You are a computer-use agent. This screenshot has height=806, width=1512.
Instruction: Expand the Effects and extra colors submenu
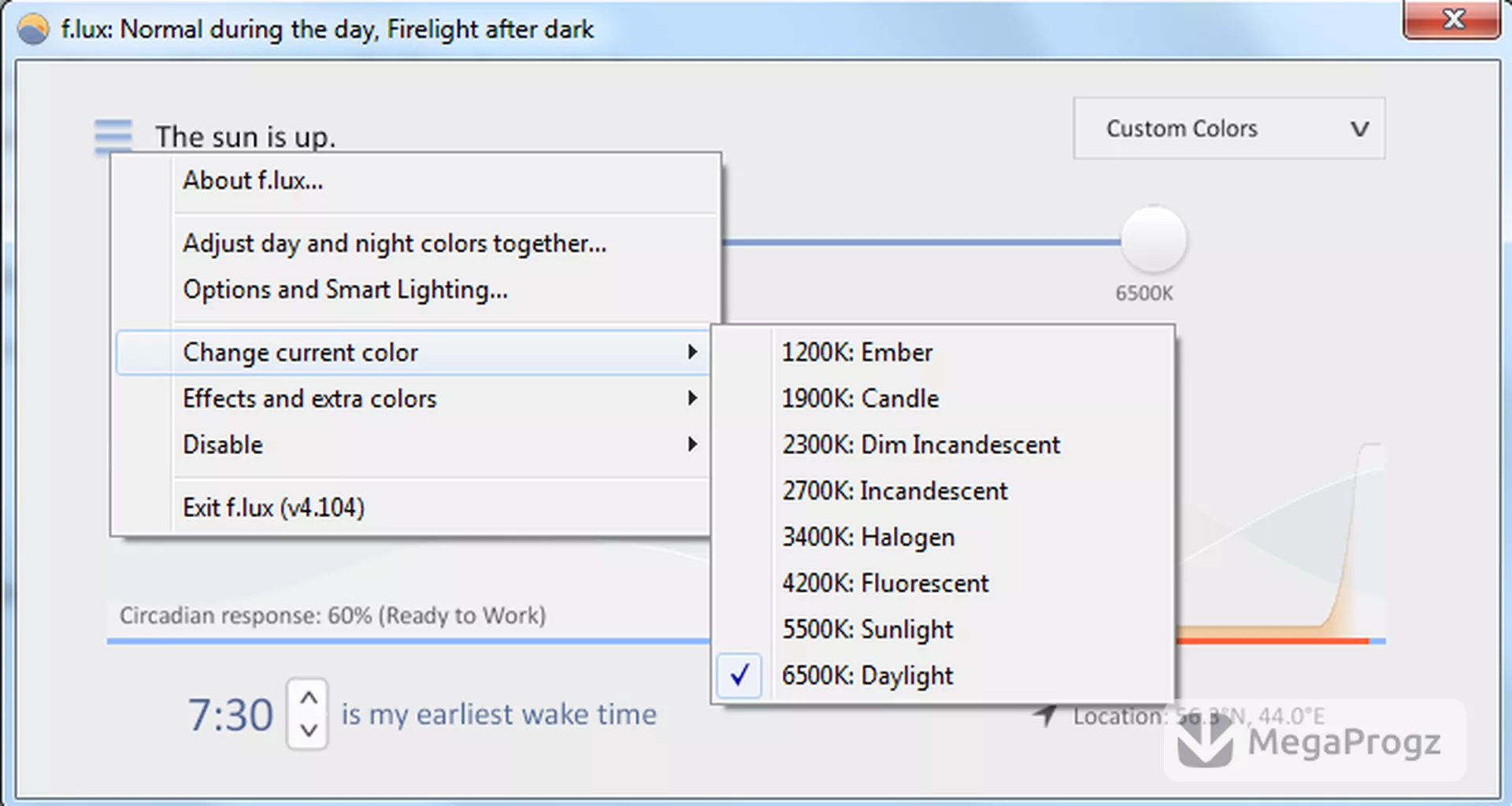pyautogui.click(x=413, y=398)
